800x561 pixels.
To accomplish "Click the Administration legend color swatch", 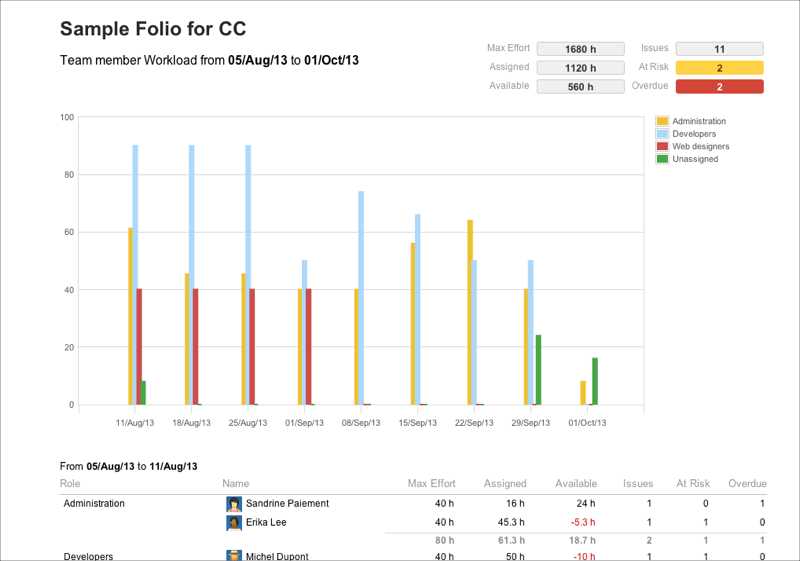I will (662, 122).
